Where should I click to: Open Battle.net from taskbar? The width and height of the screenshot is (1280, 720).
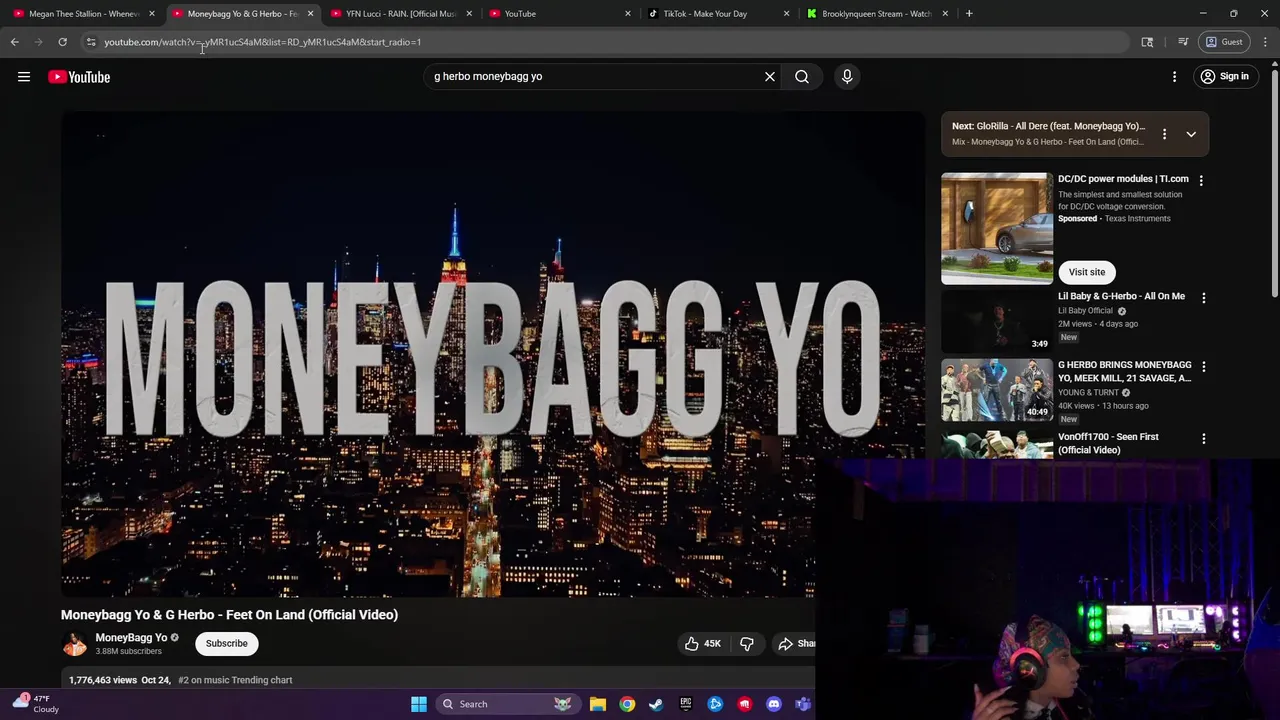715,704
